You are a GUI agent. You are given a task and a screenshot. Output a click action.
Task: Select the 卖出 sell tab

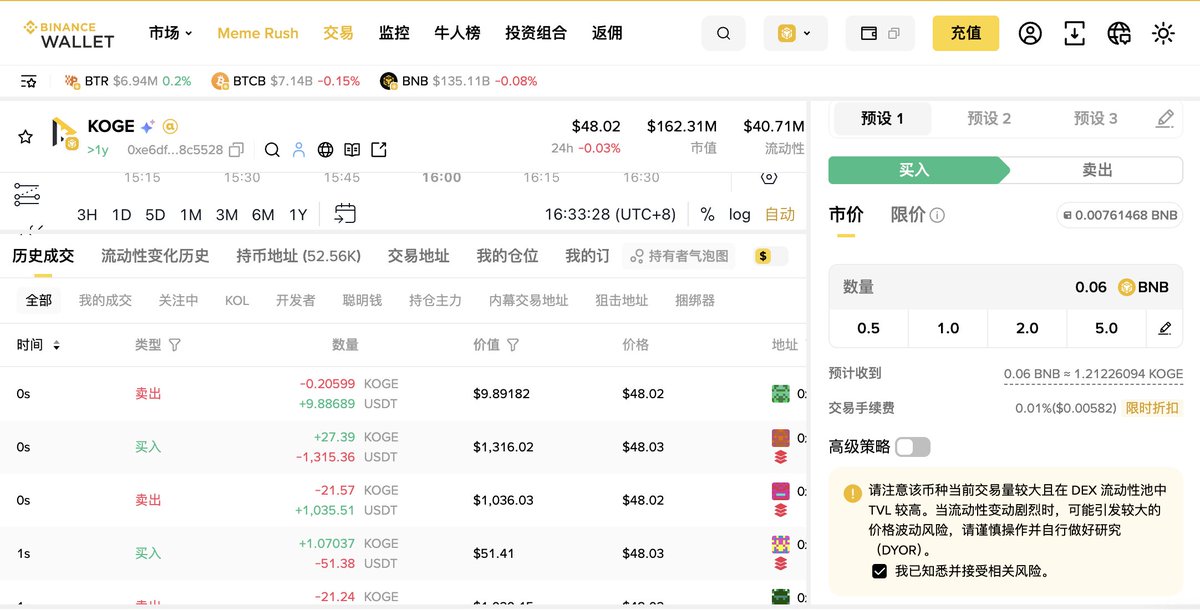pyautogui.click(x=1096, y=170)
